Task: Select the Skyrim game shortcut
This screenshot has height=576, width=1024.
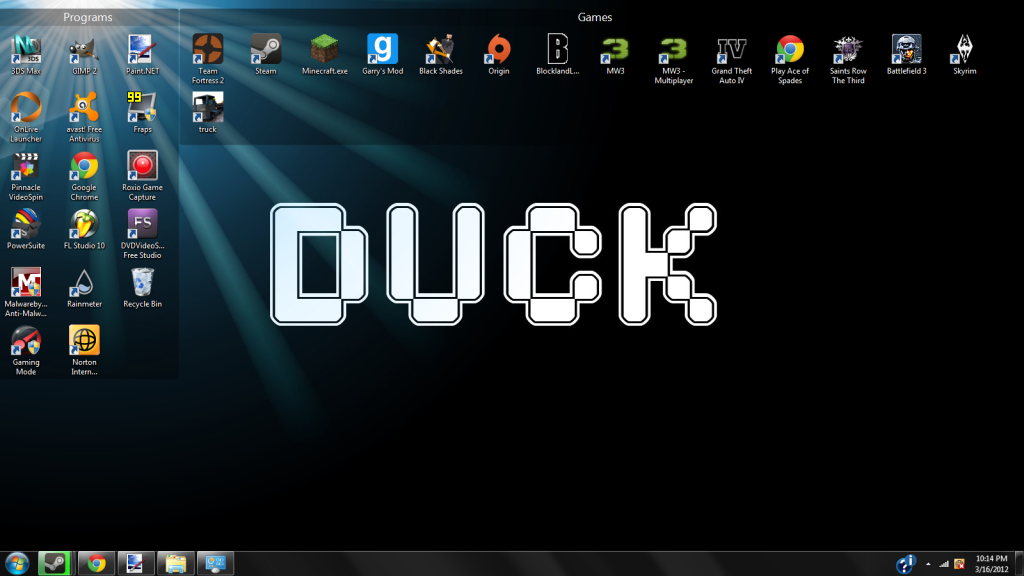Action: tap(964, 50)
